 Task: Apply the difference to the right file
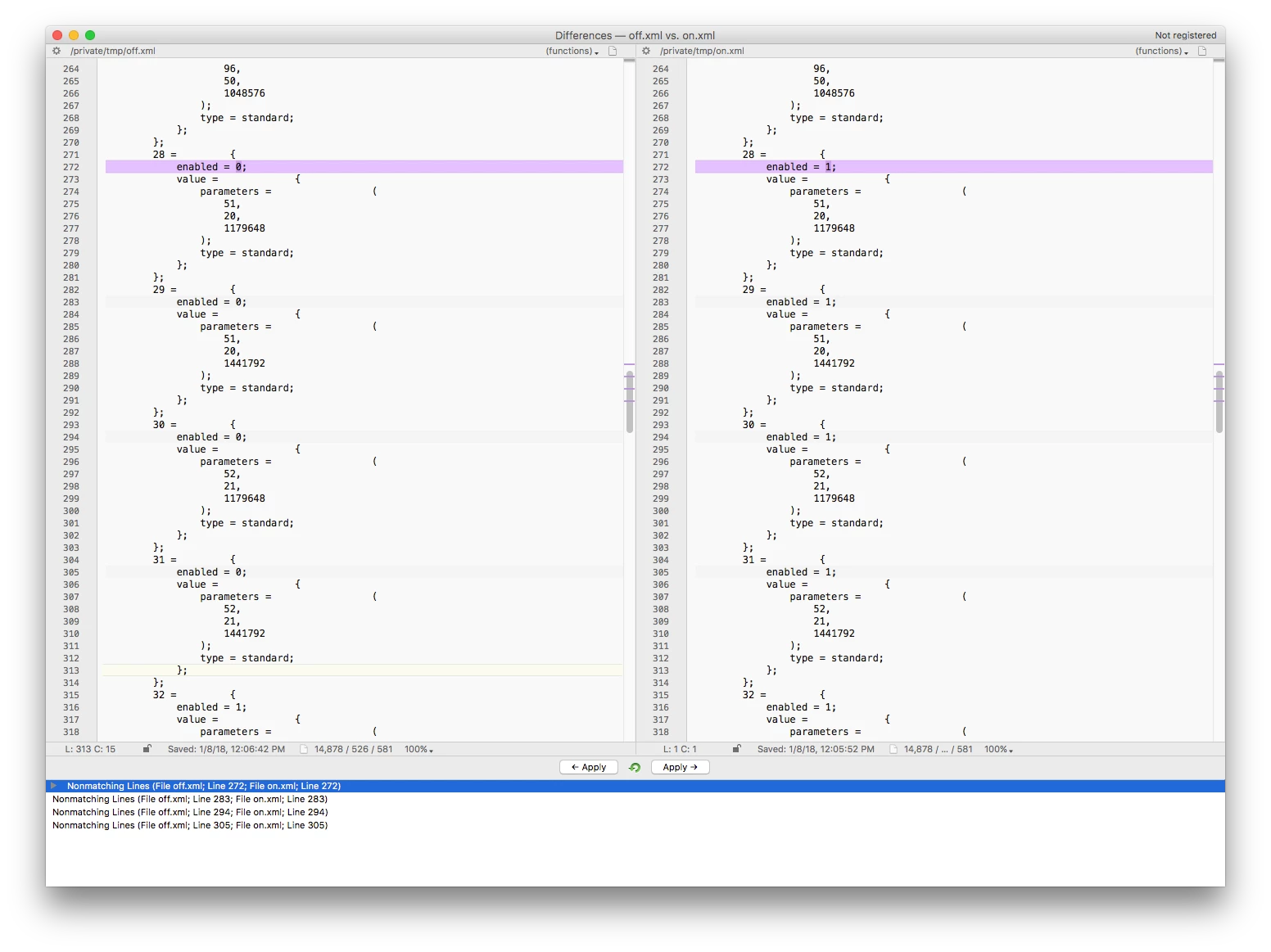pos(680,767)
